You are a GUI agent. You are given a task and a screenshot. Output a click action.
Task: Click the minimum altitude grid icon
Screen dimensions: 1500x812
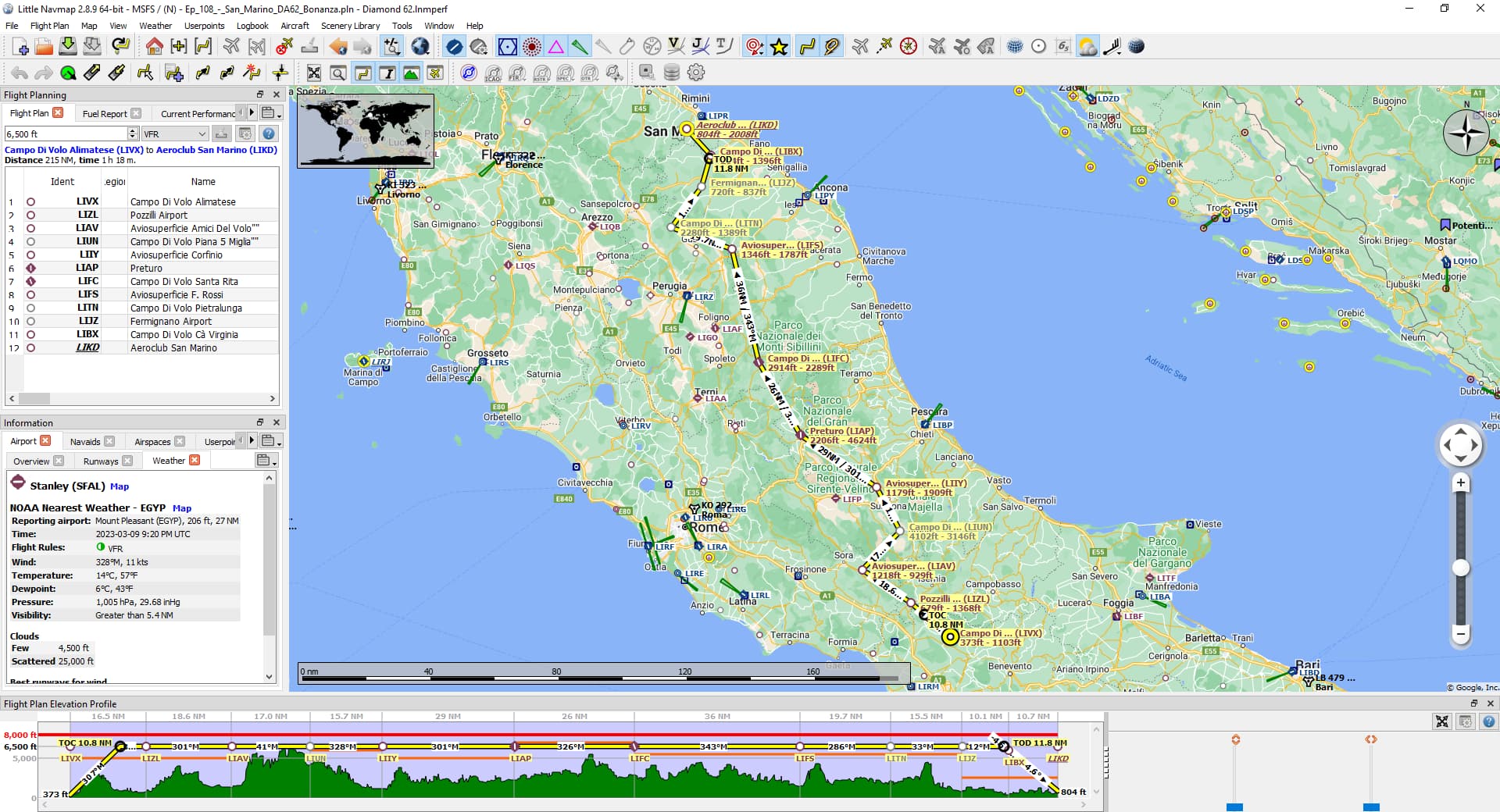click(x=1062, y=47)
